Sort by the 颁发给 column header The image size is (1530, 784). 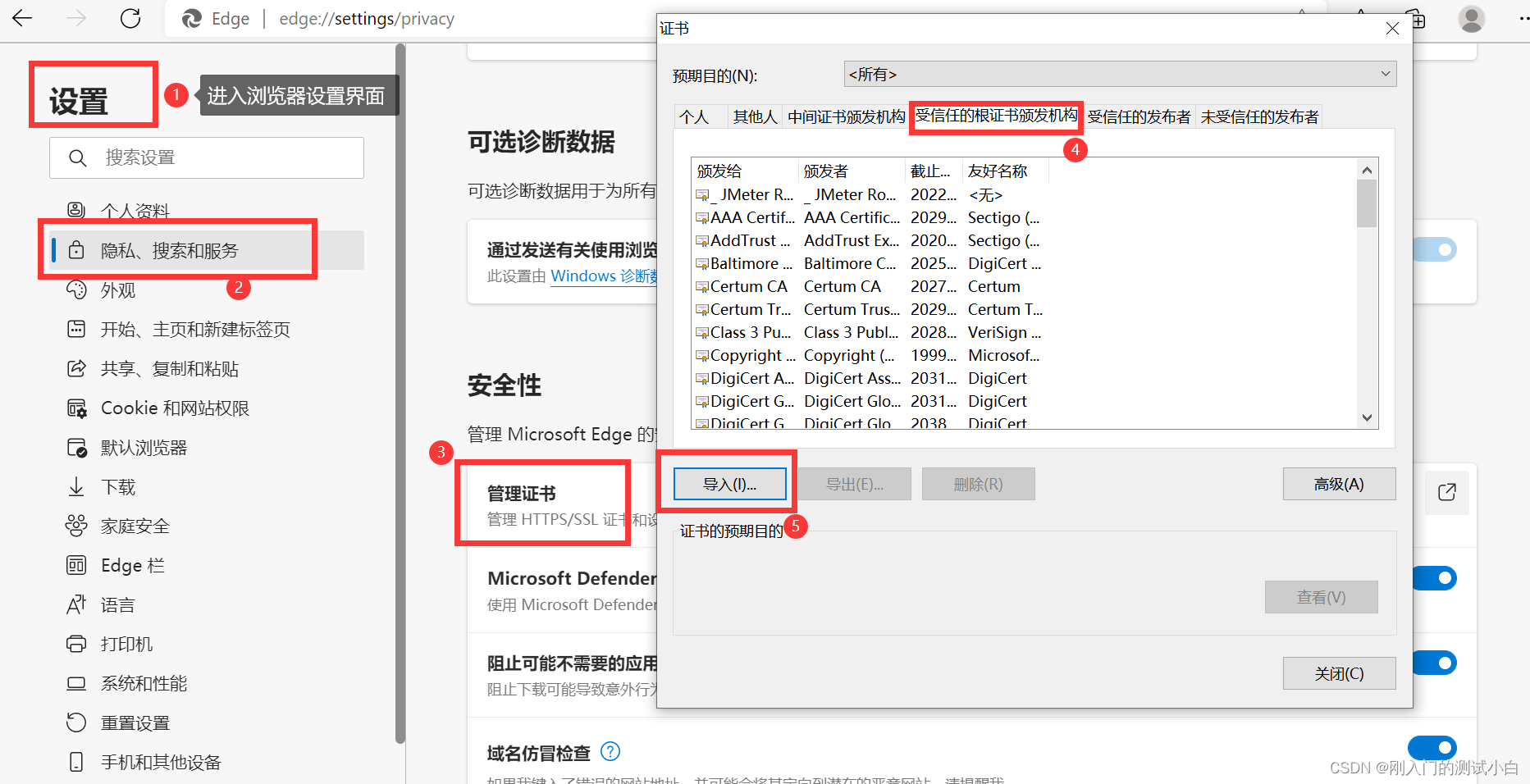click(x=745, y=171)
